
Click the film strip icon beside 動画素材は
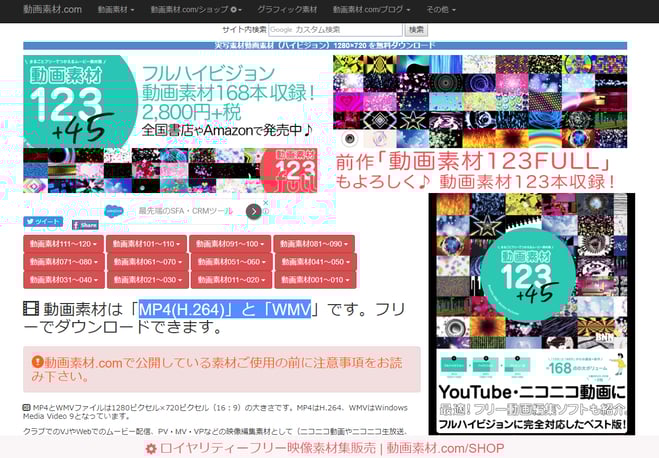click(x=31, y=309)
